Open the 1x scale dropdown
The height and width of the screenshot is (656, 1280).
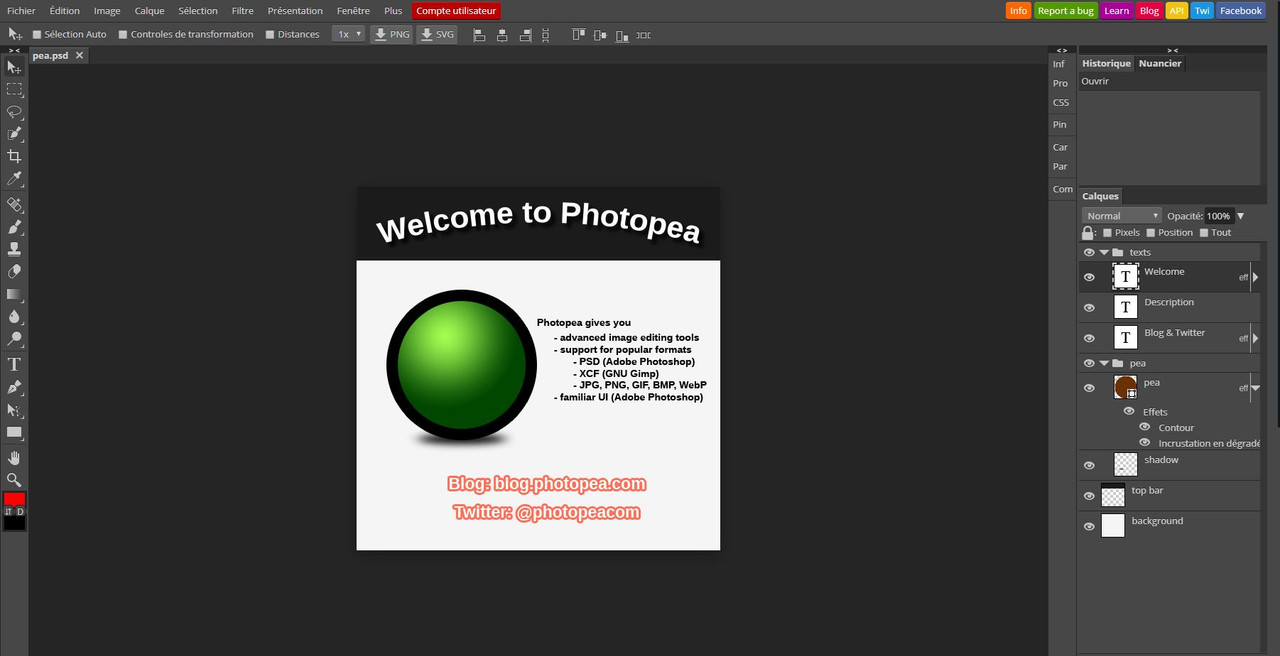coord(348,34)
